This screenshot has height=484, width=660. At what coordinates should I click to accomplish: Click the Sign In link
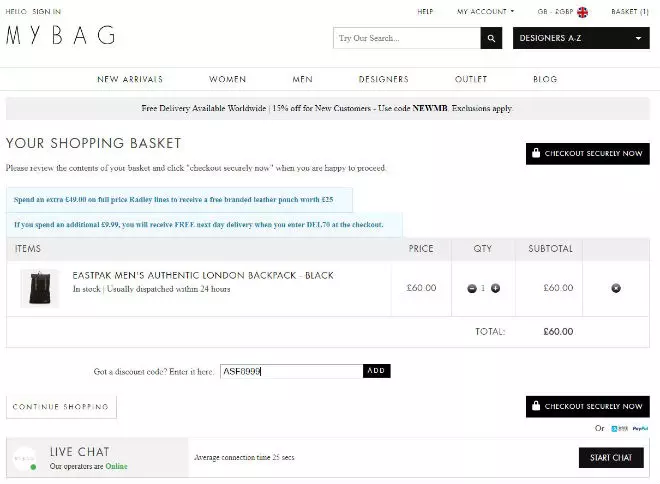pos(47,12)
